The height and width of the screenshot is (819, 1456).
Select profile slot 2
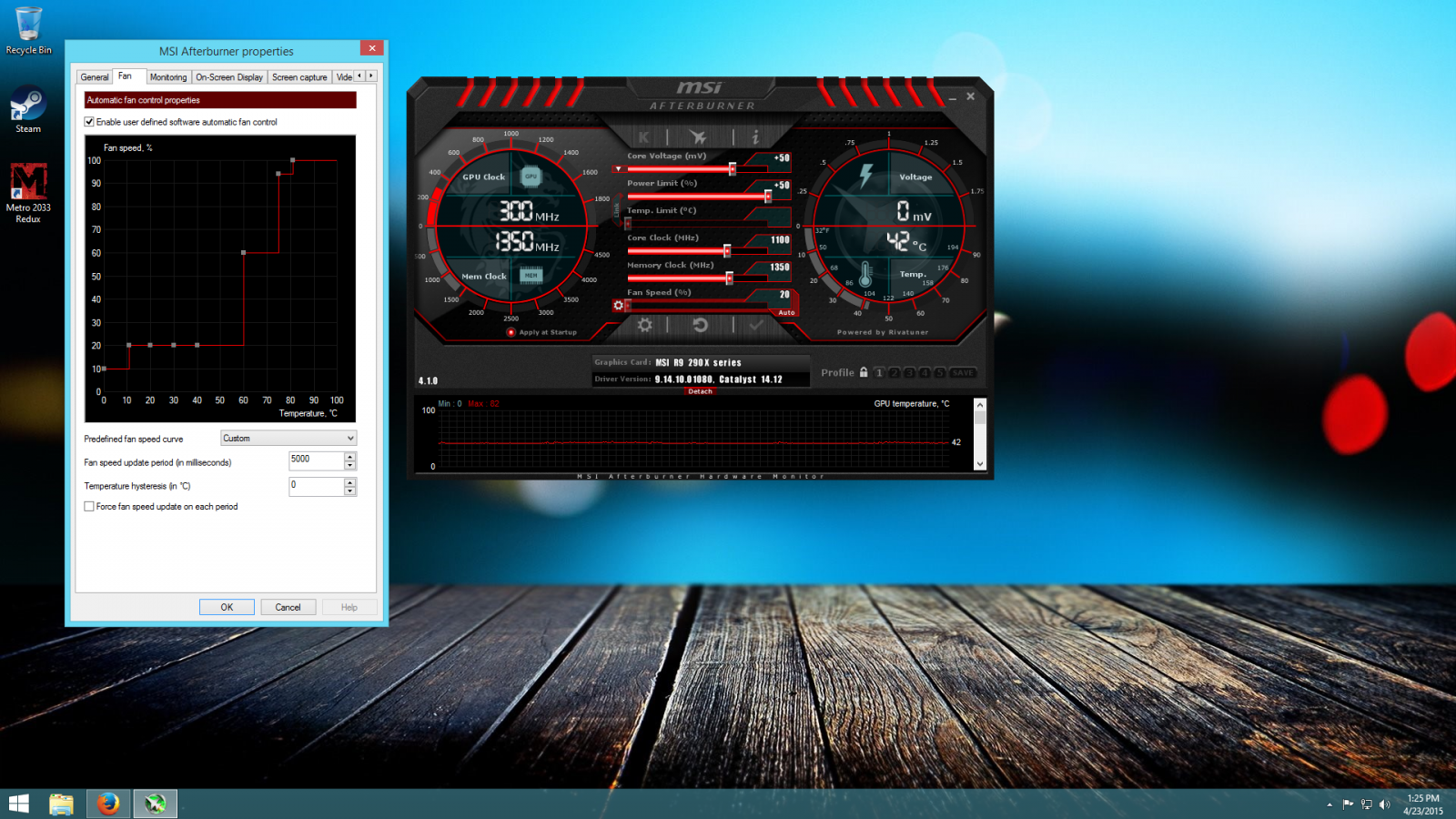coord(895,373)
